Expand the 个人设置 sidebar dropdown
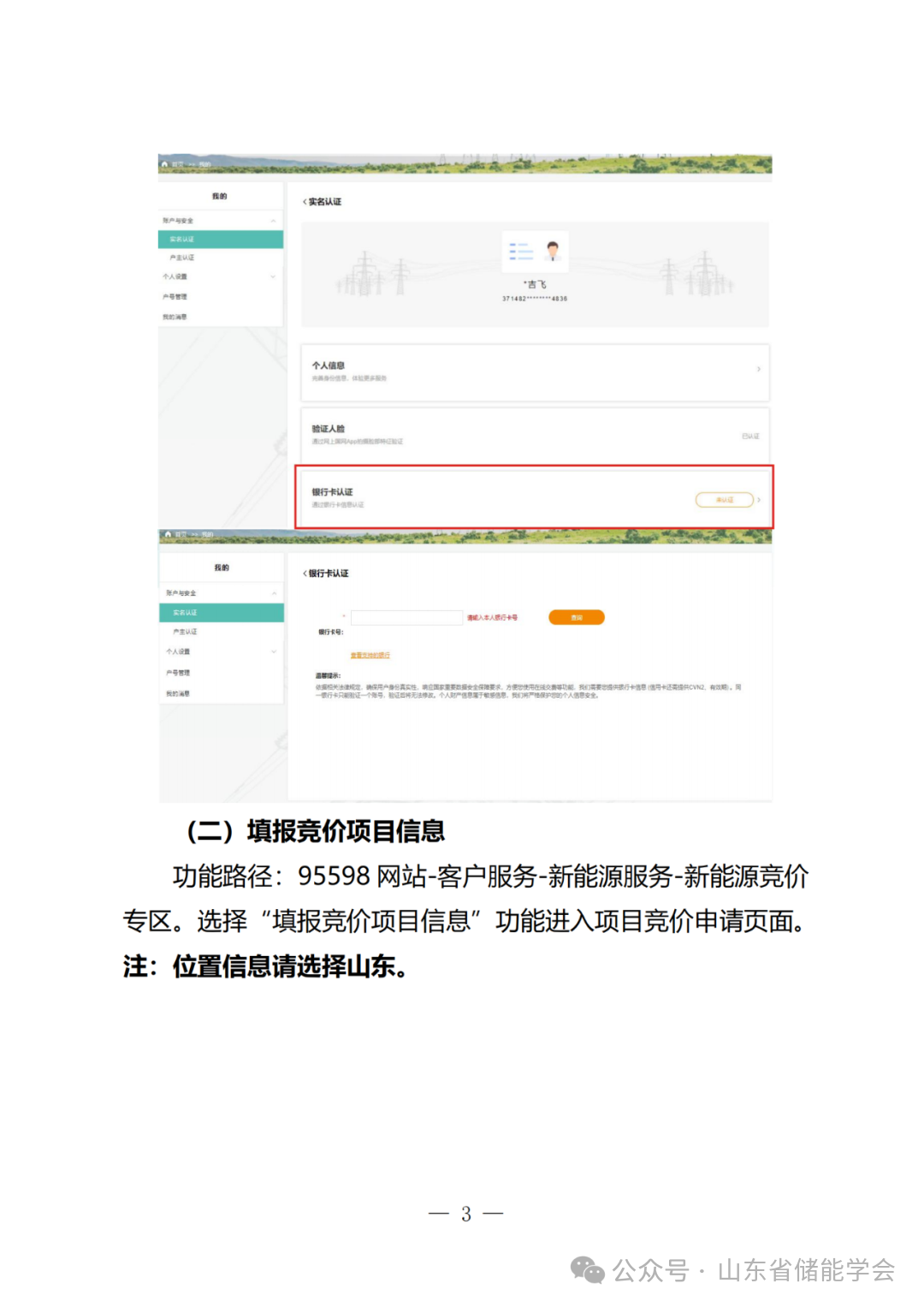Screen dimensions: 924x1307 tap(273, 276)
